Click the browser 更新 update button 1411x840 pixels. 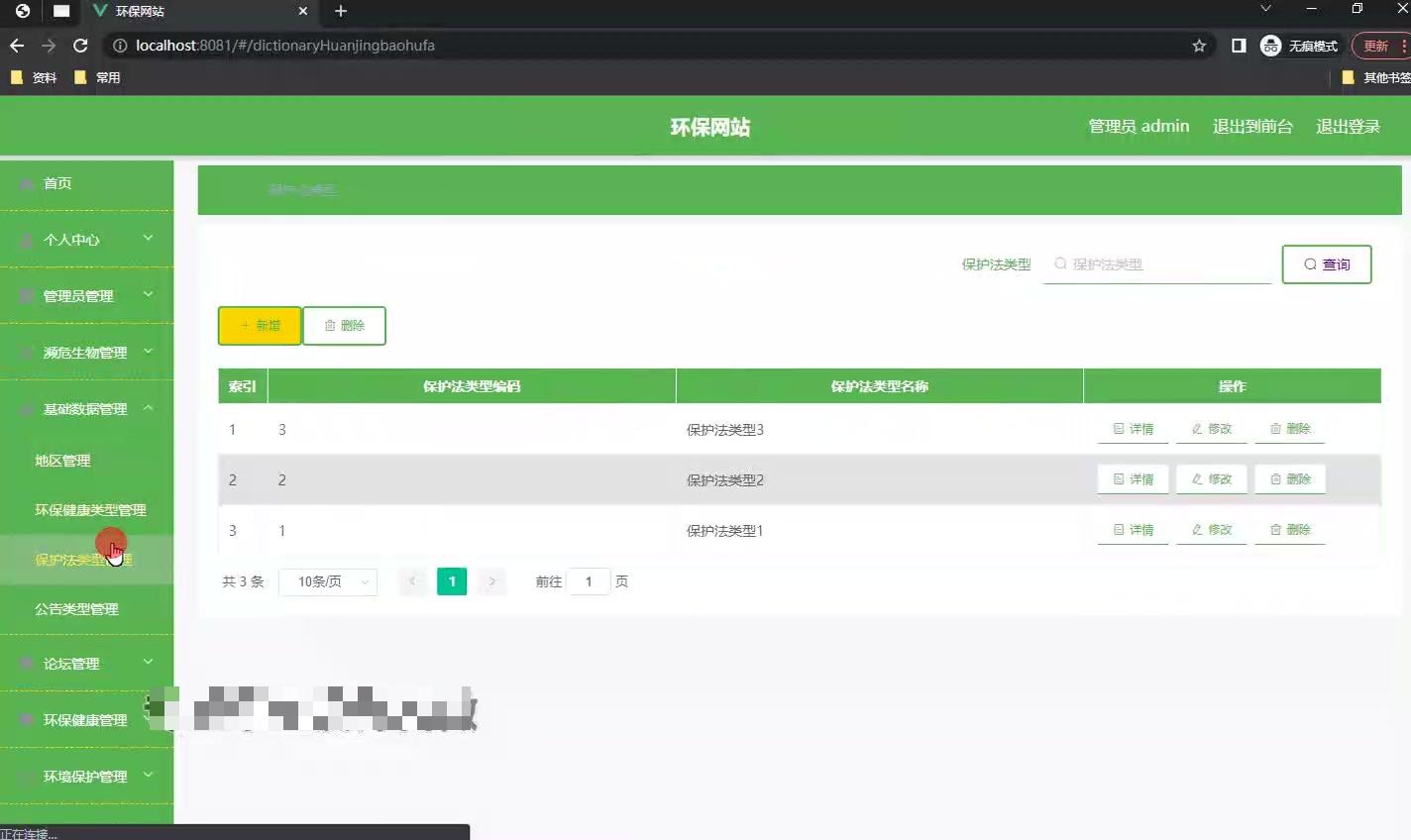tap(1380, 46)
